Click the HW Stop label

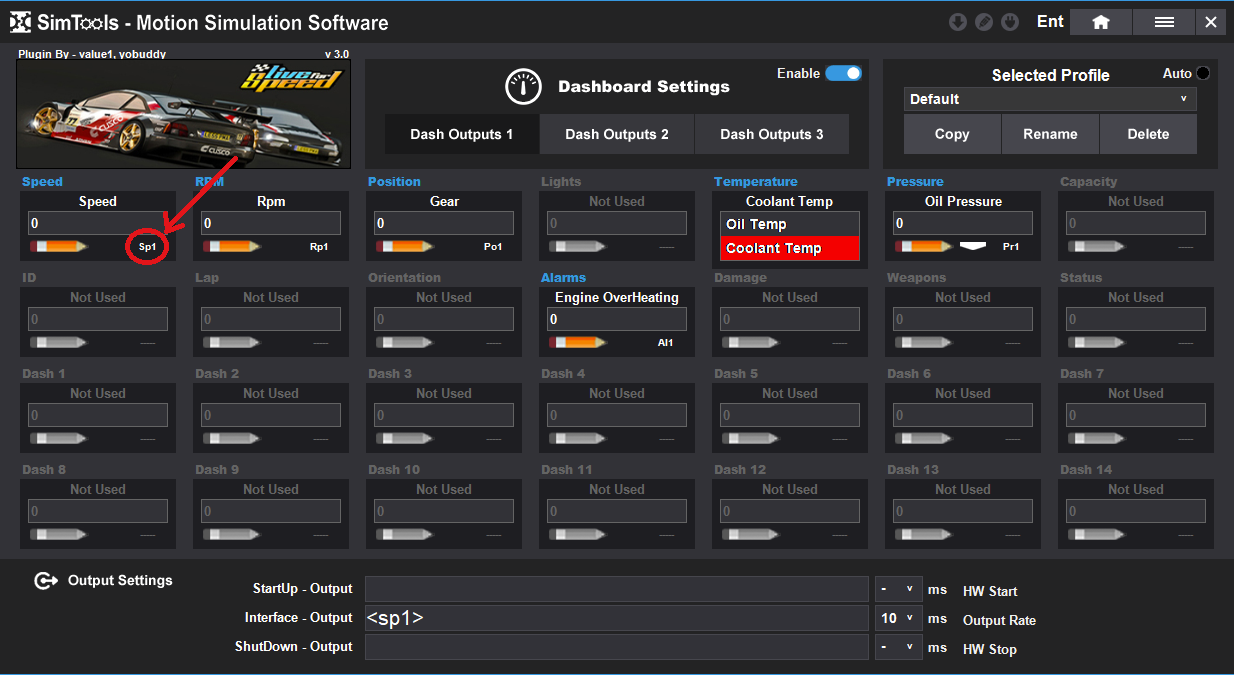click(x=990, y=649)
